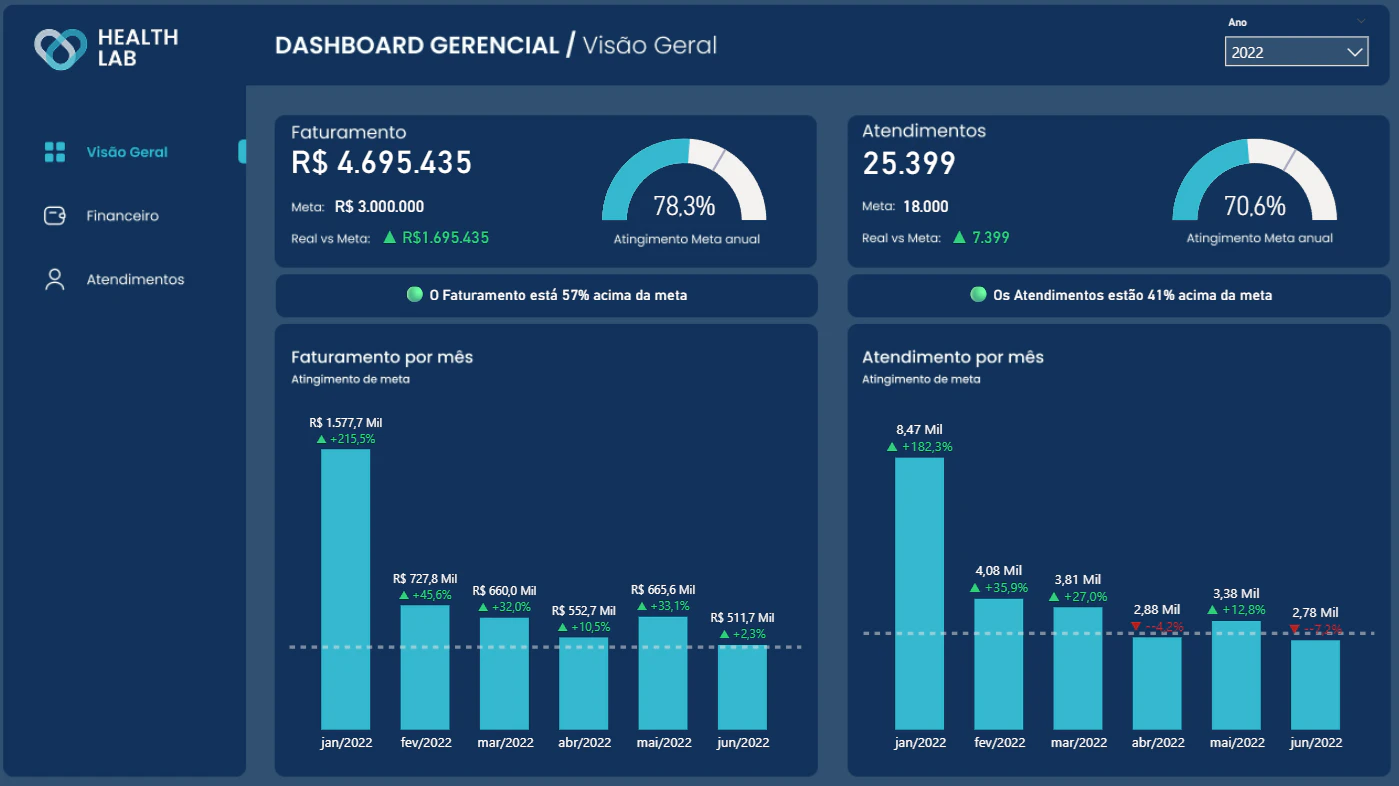Screen dimensions: 1399x786
Task: Click the Ano dropdown chevron arrow
Action: [1355, 52]
